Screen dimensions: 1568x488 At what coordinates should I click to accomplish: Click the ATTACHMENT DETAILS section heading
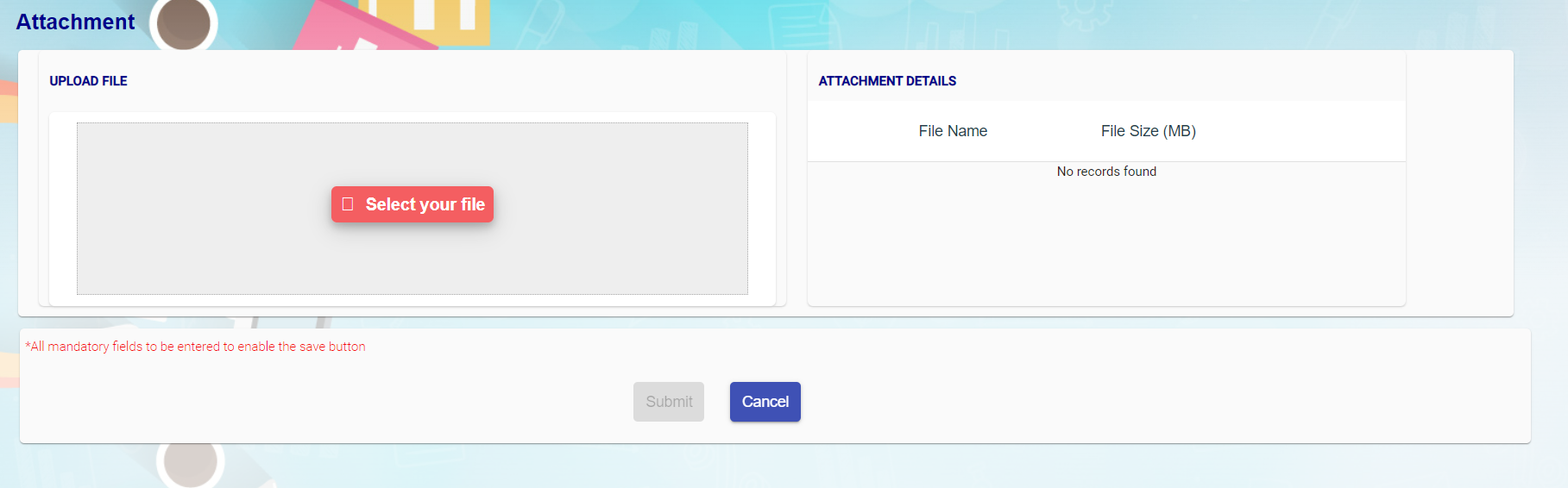[887, 81]
